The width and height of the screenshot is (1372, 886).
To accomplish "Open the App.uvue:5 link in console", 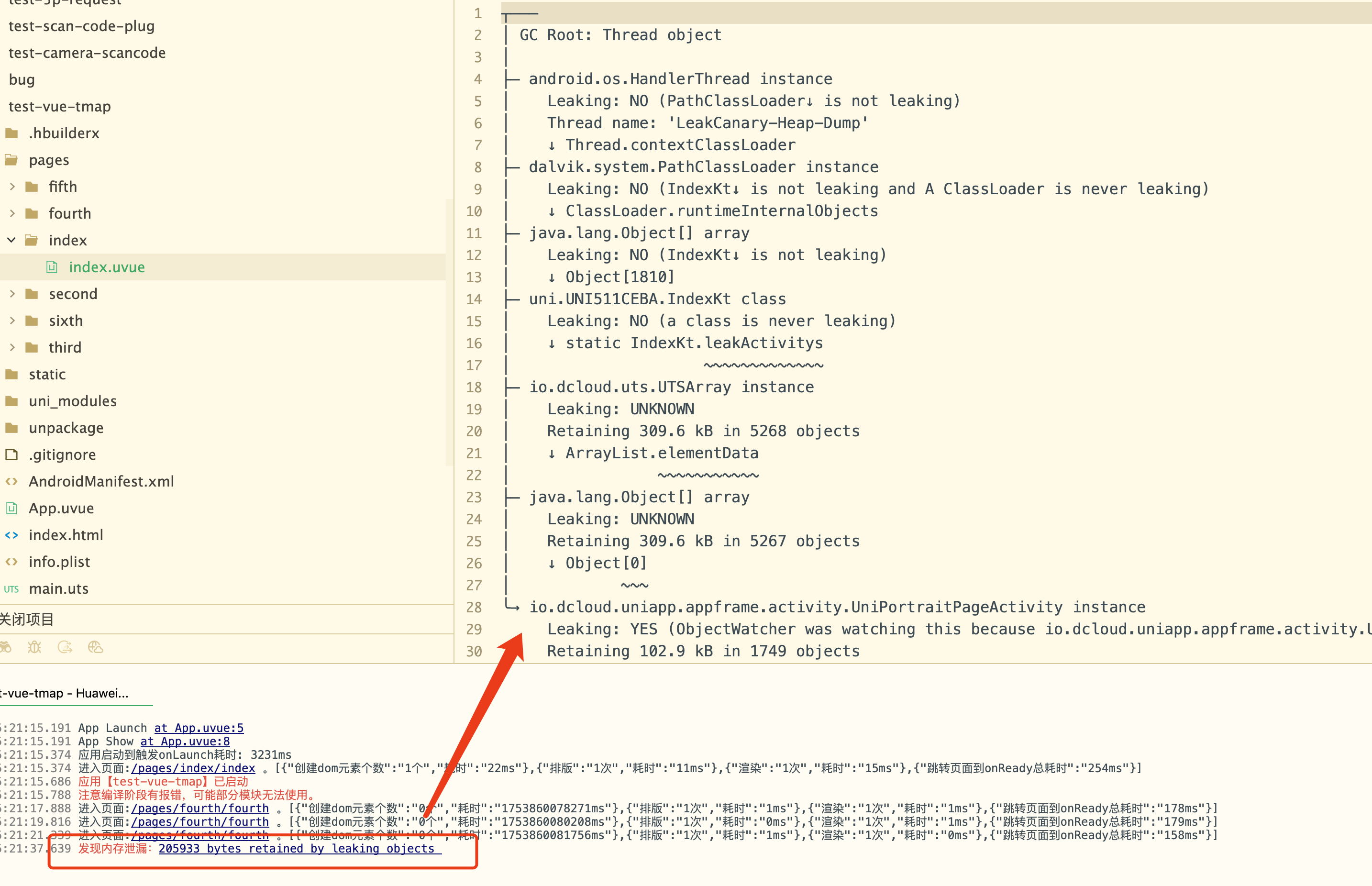I will point(199,728).
